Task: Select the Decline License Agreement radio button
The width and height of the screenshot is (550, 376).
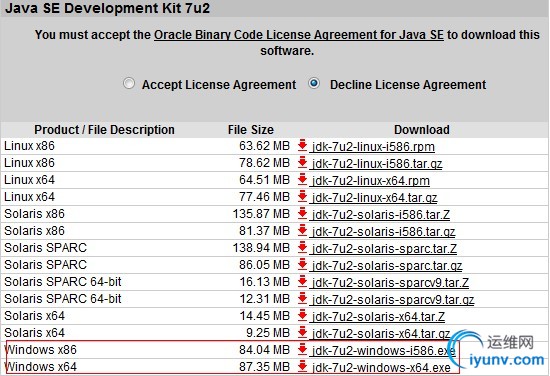Action: 314,83
